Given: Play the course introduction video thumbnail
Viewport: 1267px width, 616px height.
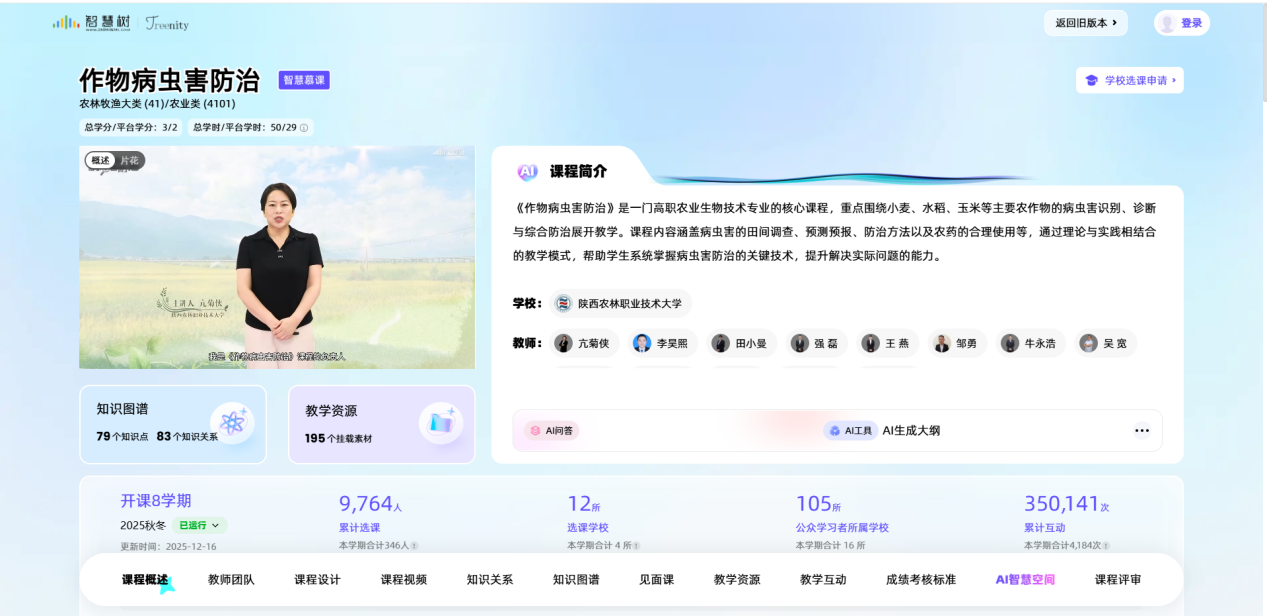Looking at the screenshot, I should [x=277, y=257].
